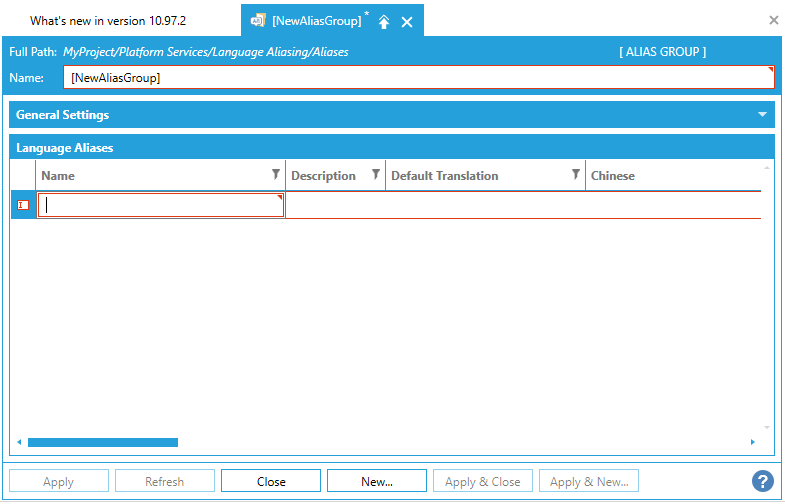Click the scroll right arrow of grid
The width and height of the screenshot is (785, 504).
[x=753, y=442]
